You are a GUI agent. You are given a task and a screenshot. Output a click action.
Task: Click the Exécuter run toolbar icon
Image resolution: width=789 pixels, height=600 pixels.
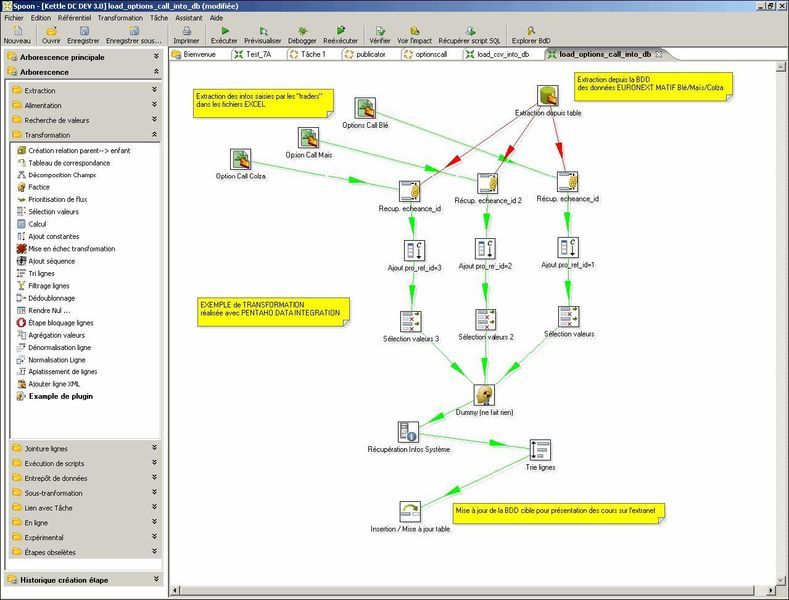point(224,31)
